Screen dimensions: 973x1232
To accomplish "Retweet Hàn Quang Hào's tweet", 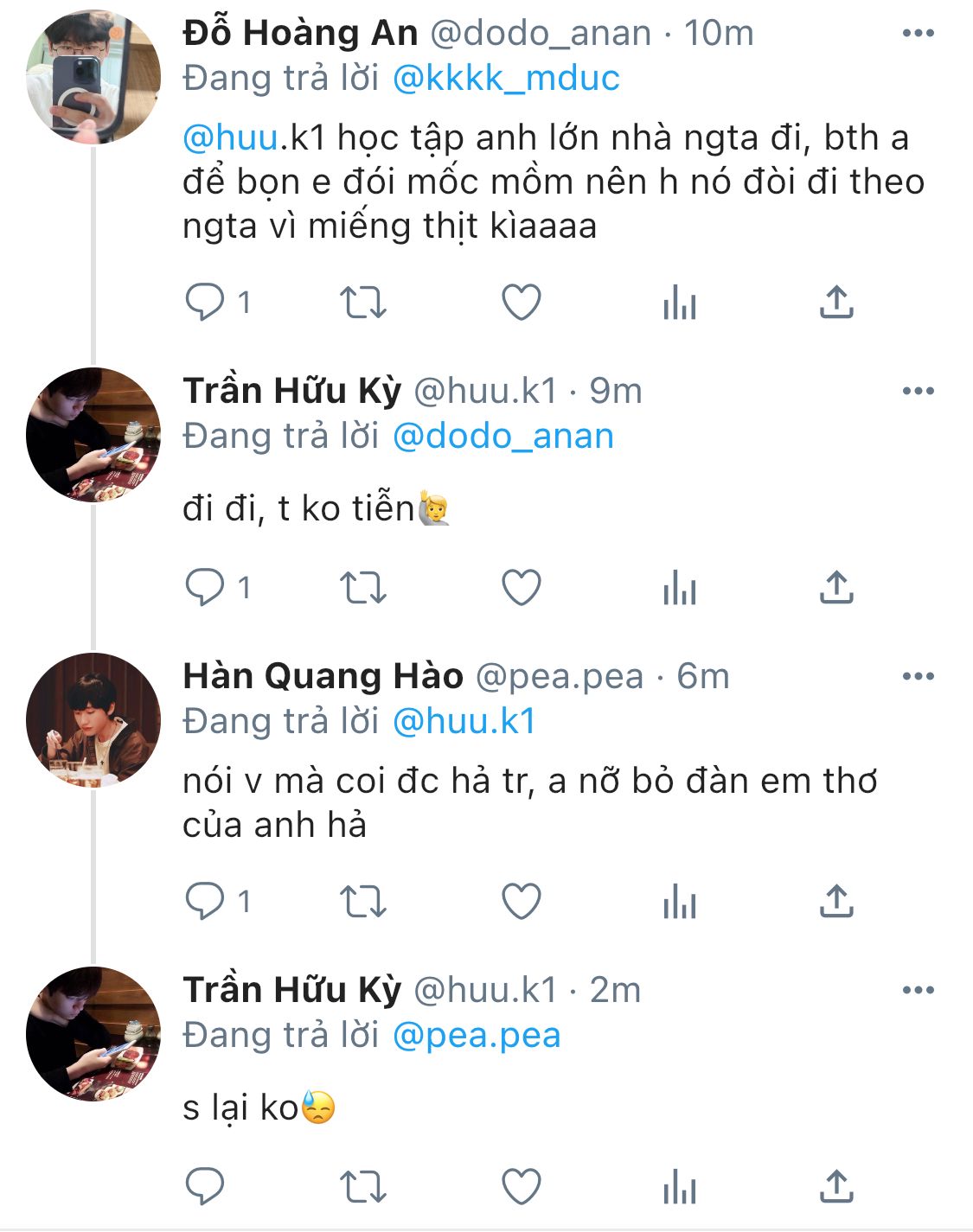I will tap(362, 902).
